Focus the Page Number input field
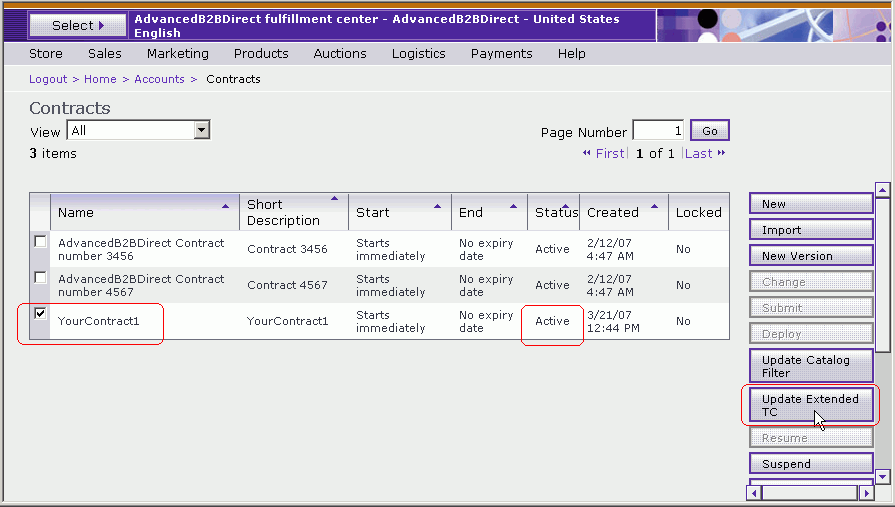The width and height of the screenshot is (895, 507). pyautogui.click(x=658, y=131)
